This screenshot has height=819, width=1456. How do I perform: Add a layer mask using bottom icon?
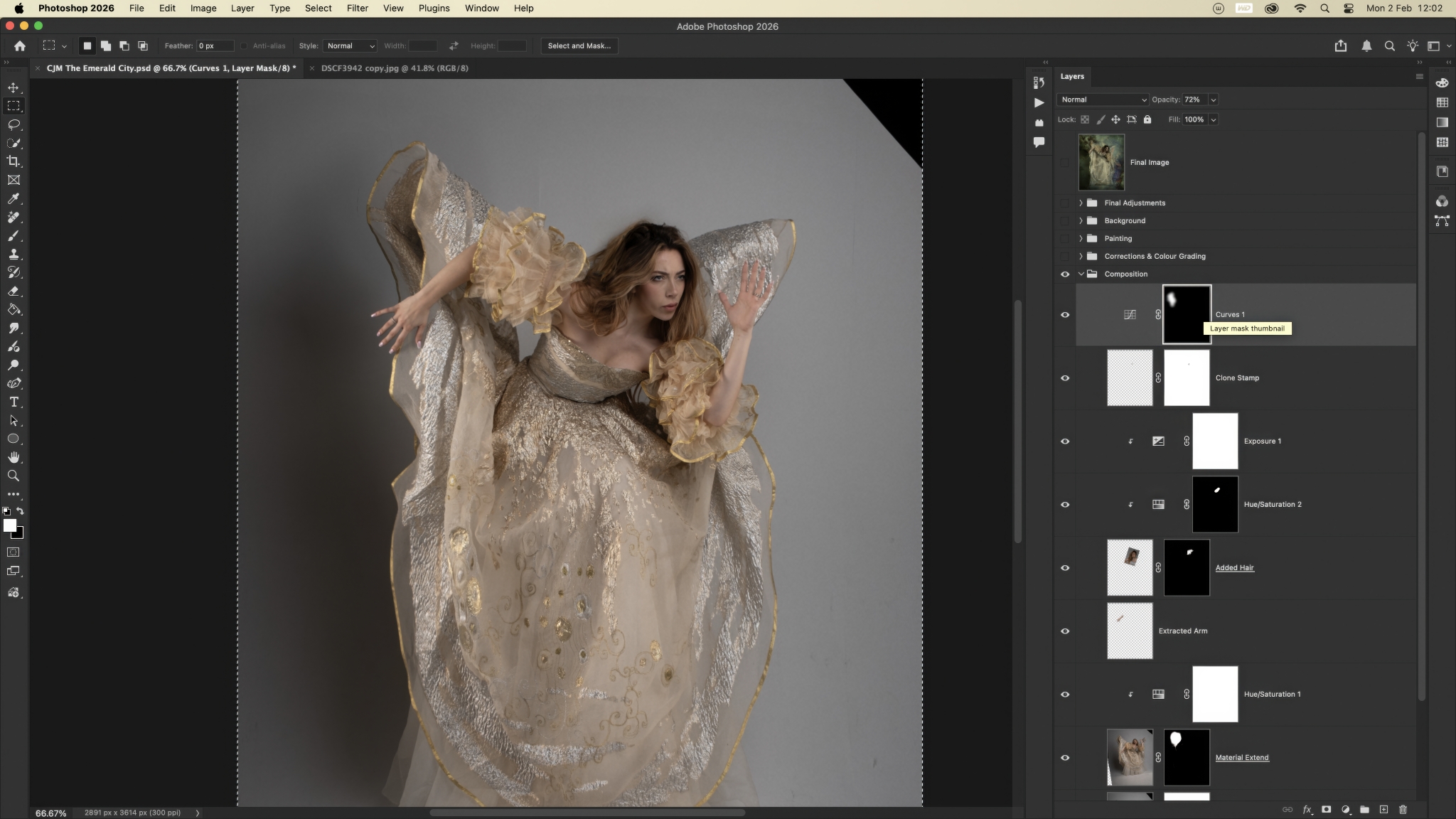pyautogui.click(x=1326, y=809)
